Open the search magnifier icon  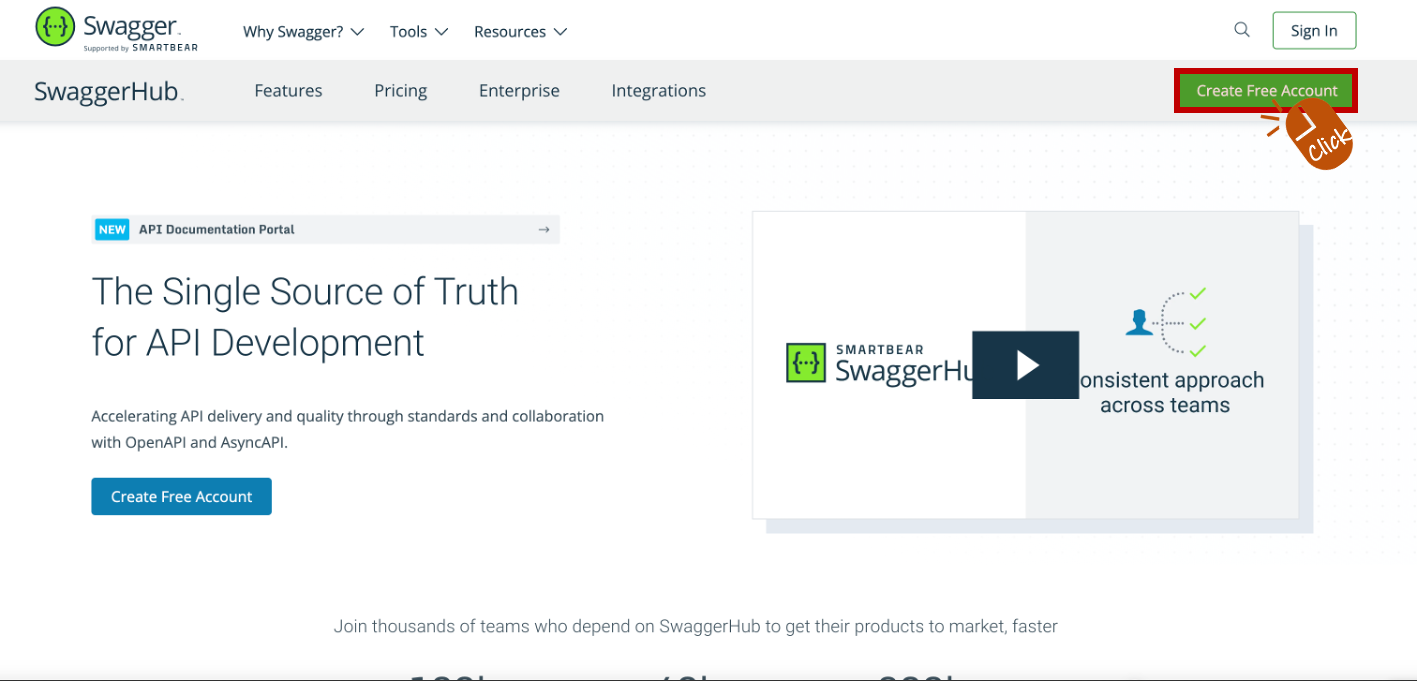click(1242, 30)
